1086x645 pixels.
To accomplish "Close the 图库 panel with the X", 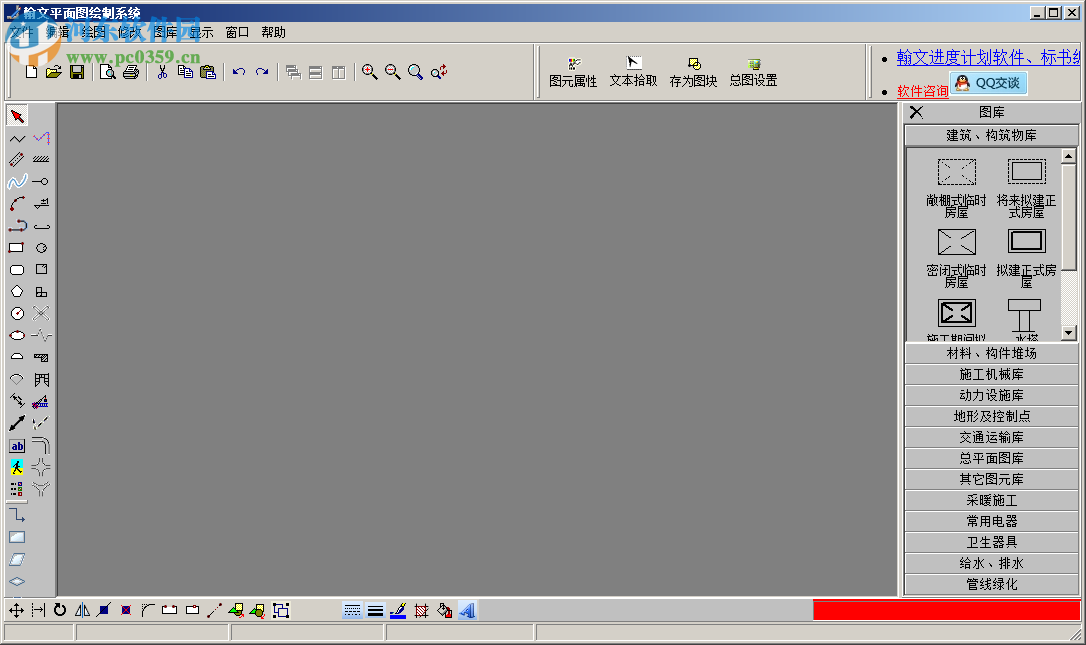I will point(916,112).
